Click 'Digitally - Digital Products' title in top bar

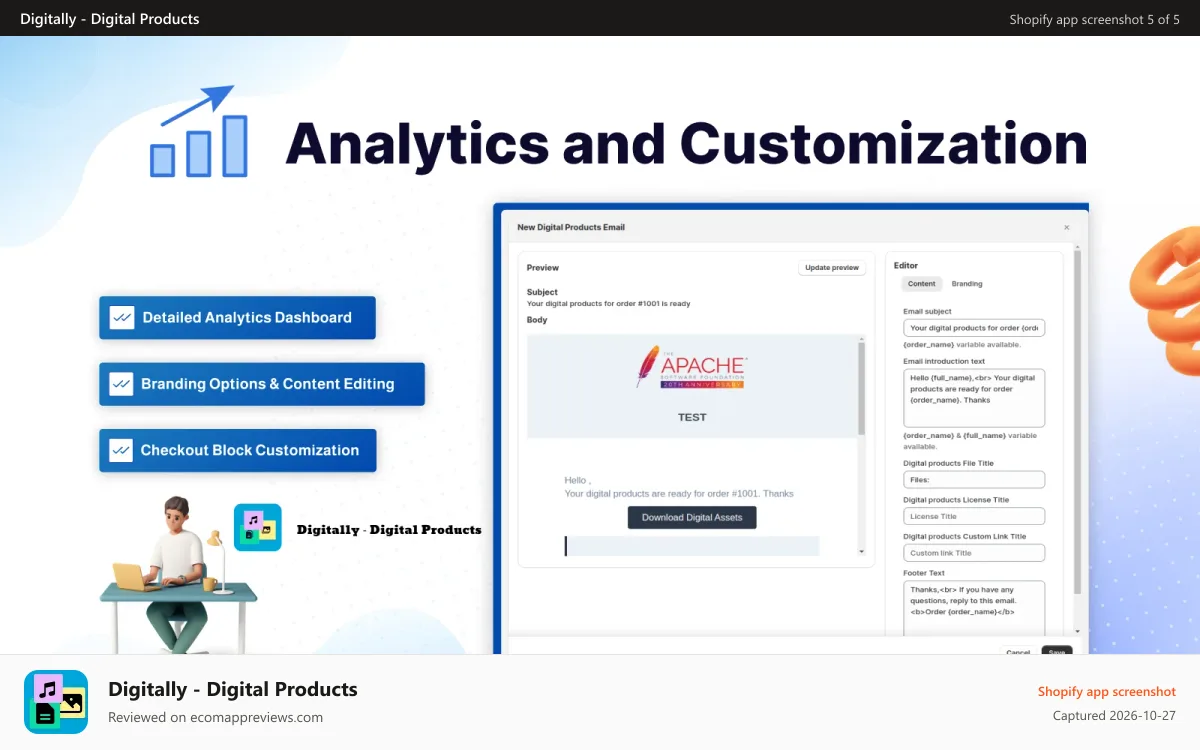[110, 18]
